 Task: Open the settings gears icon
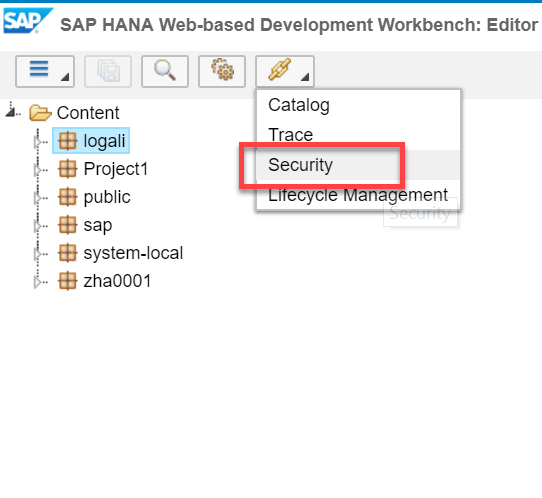click(222, 71)
